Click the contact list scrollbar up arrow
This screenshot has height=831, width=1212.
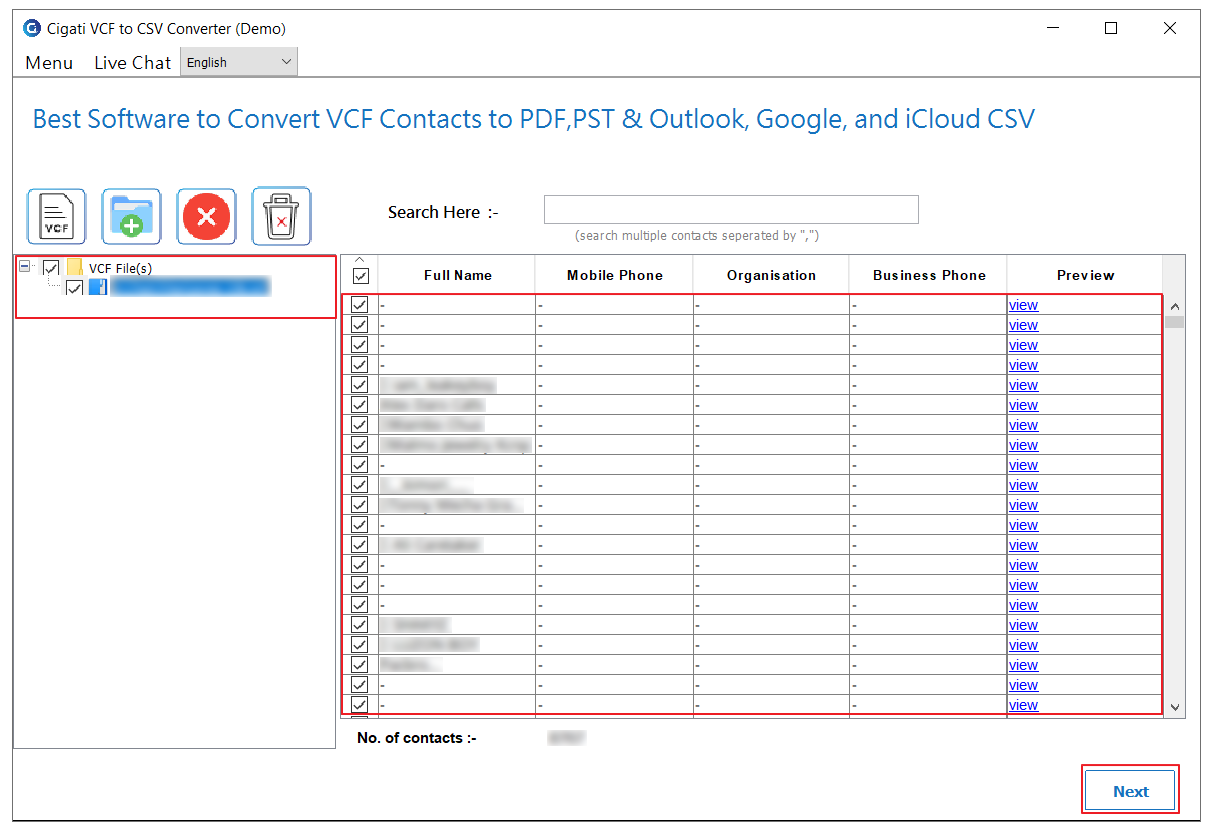click(x=1175, y=306)
